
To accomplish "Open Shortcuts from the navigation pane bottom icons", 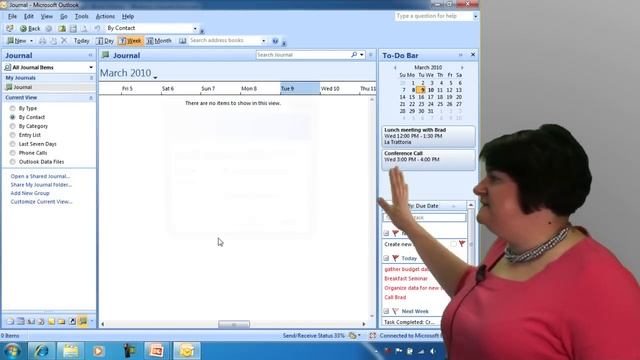I will coord(72,322).
